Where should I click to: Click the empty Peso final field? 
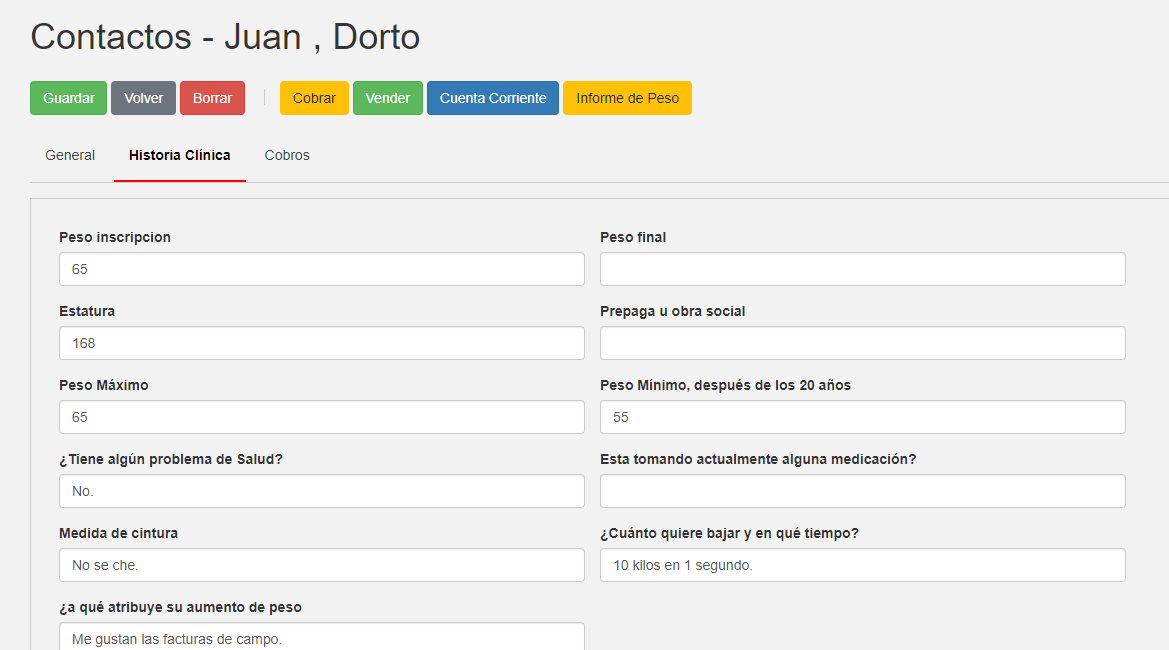coord(862,269)
